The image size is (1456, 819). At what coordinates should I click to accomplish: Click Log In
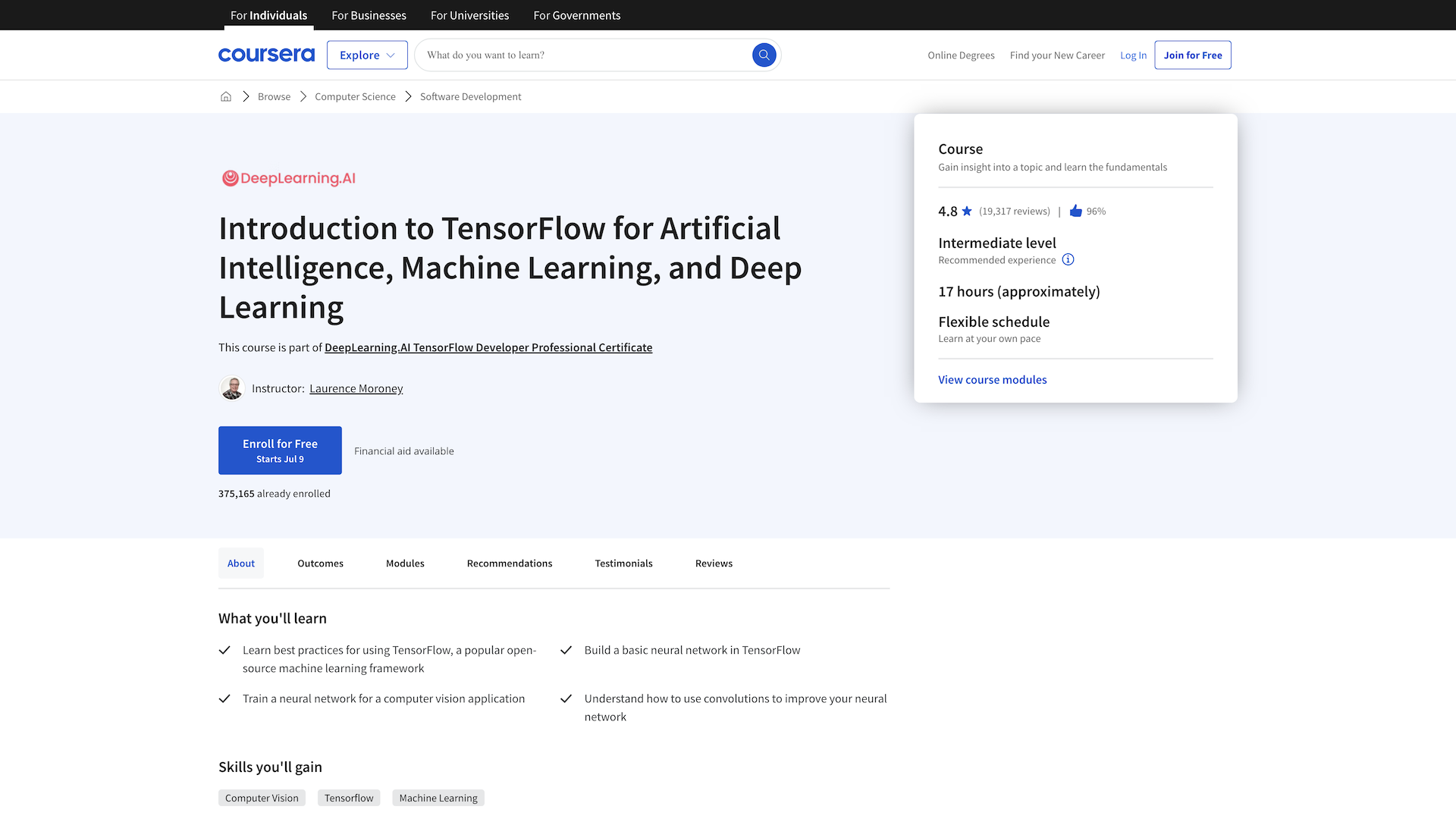1133,55
